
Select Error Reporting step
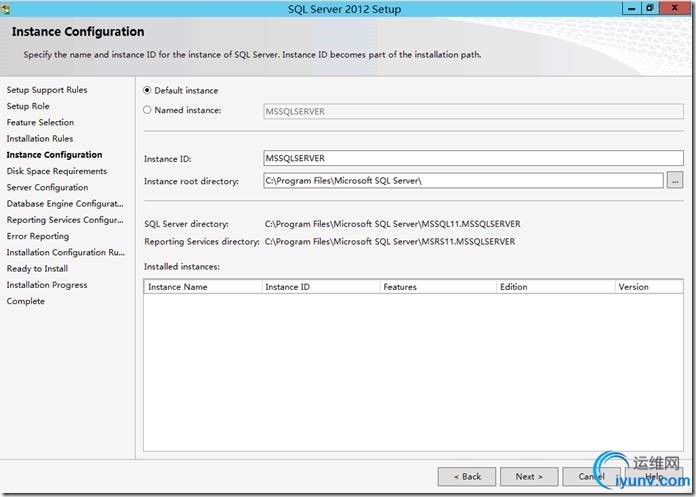point(38,236)
